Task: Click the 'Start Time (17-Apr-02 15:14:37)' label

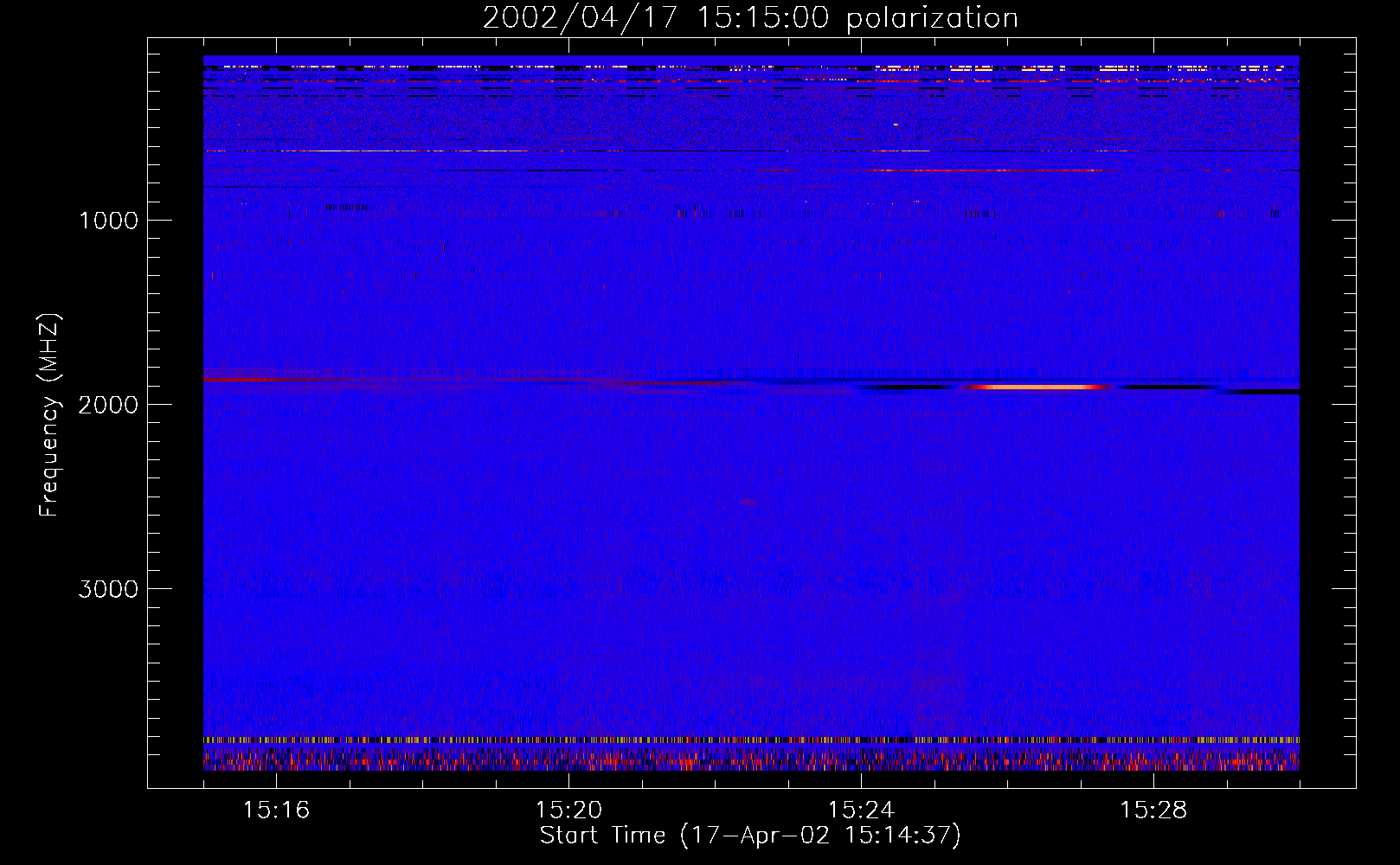Action: coord(750,836)
